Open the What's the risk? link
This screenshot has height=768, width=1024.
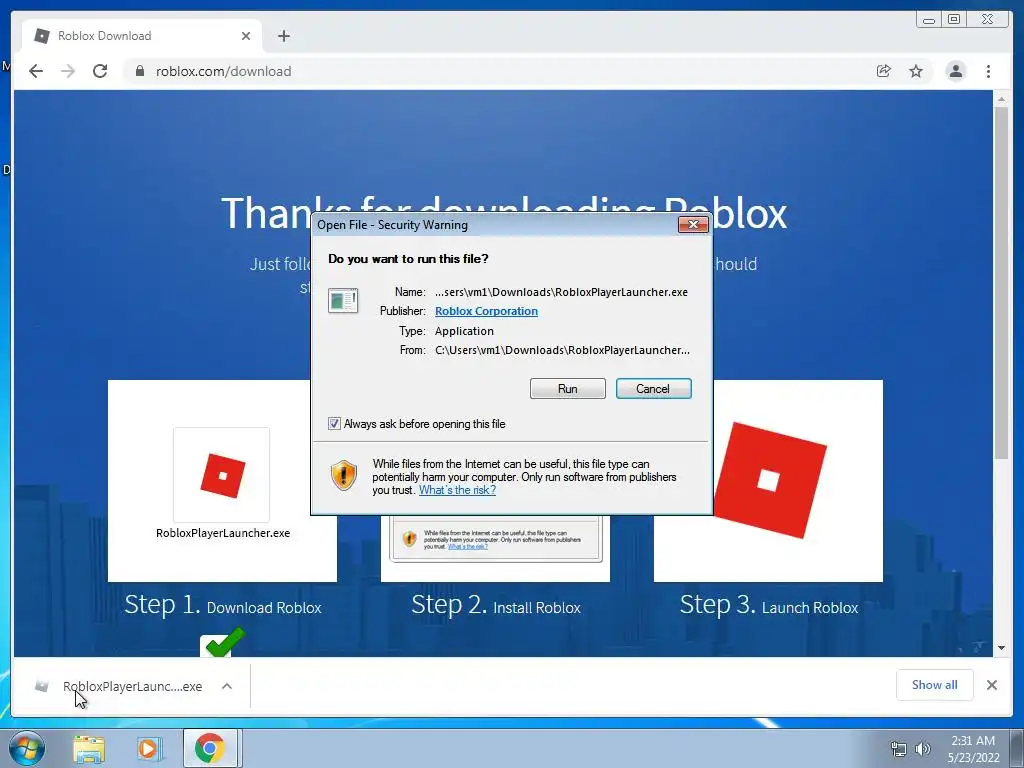[x=457, y=490]
